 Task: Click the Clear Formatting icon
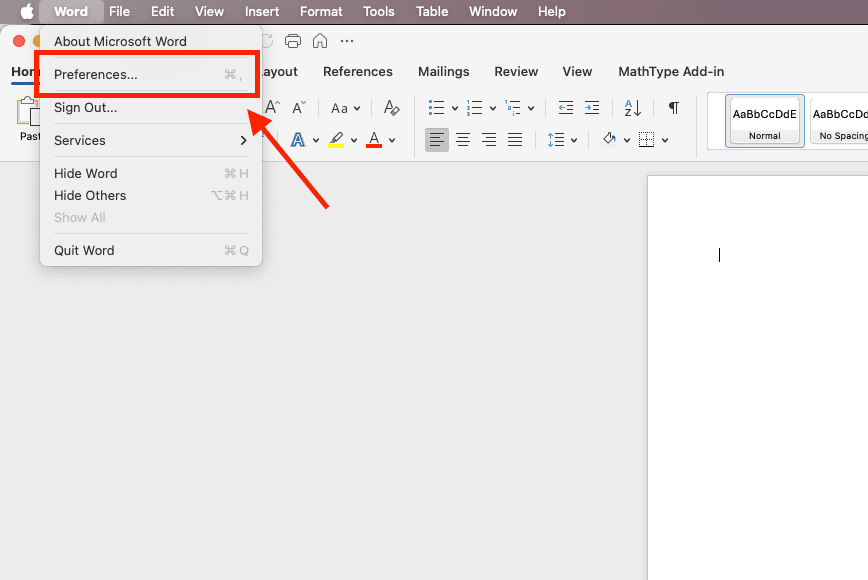click(x=391, y=107)
